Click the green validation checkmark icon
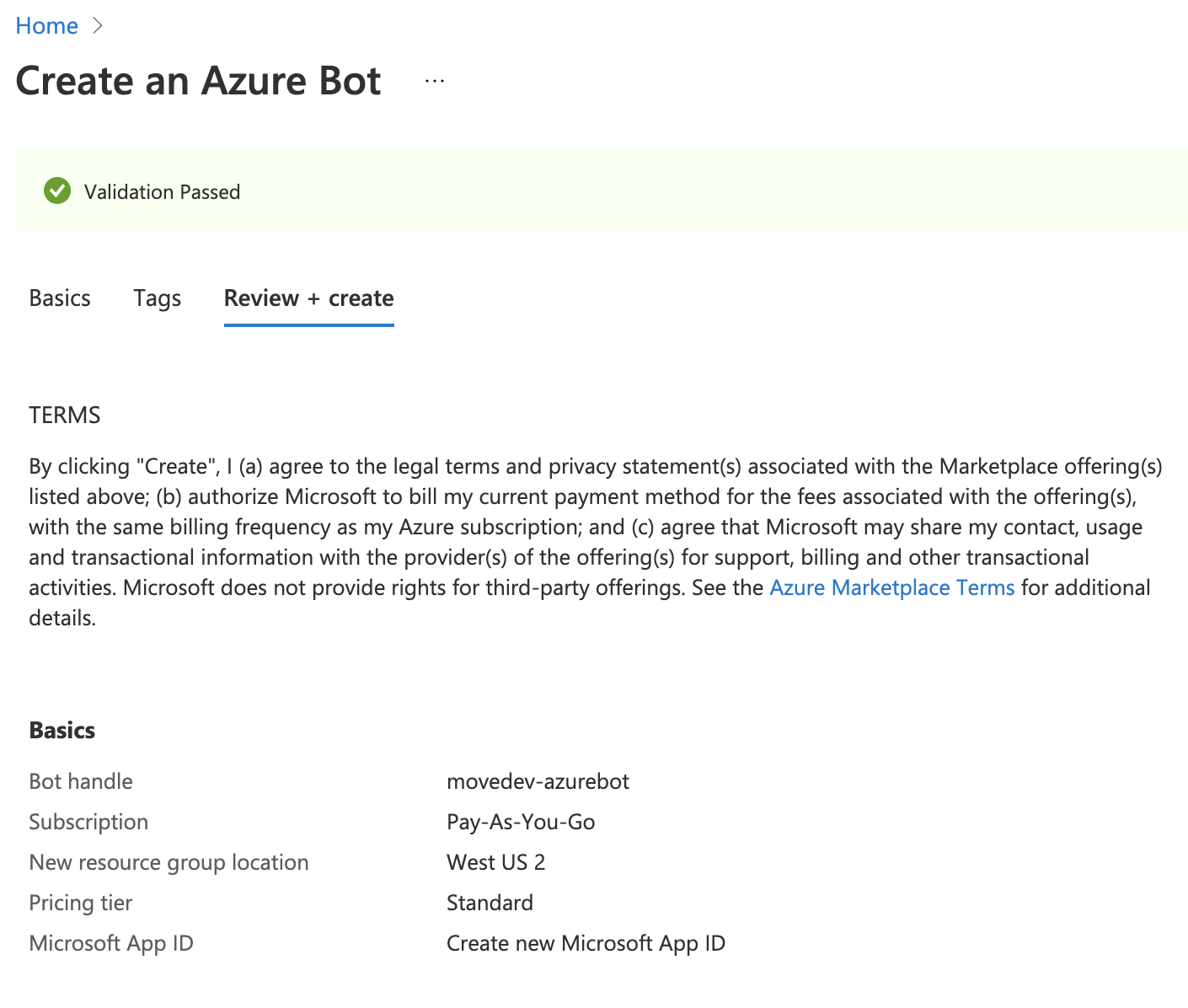 (x=57, y=191)
